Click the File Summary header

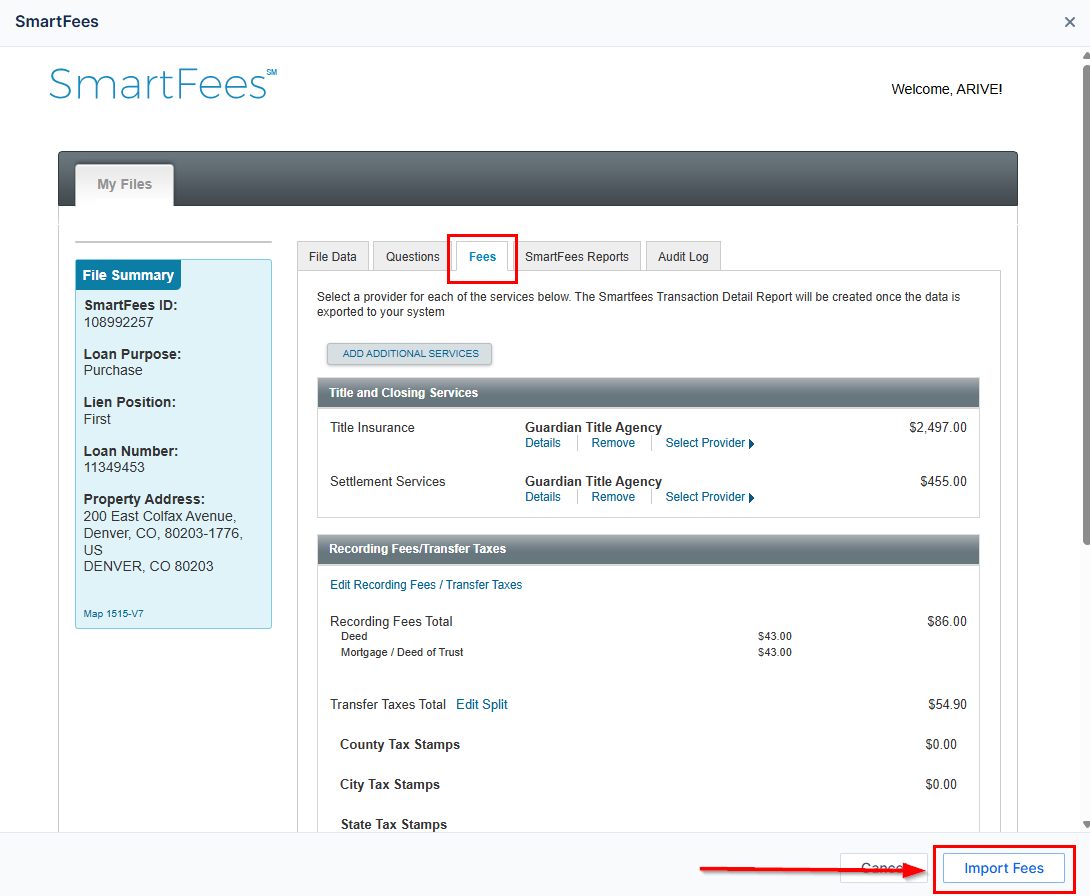coord(128,275)
